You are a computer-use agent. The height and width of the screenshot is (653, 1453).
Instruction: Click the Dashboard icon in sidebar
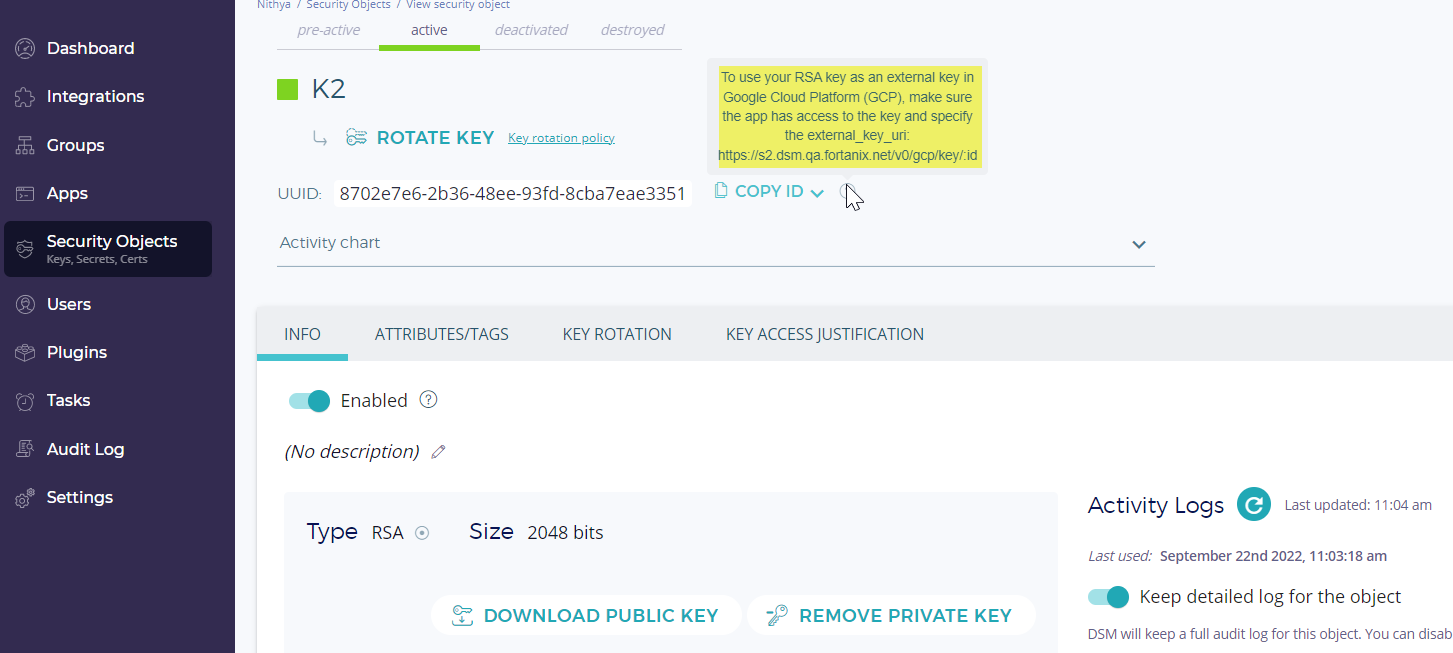coord(25,48)
